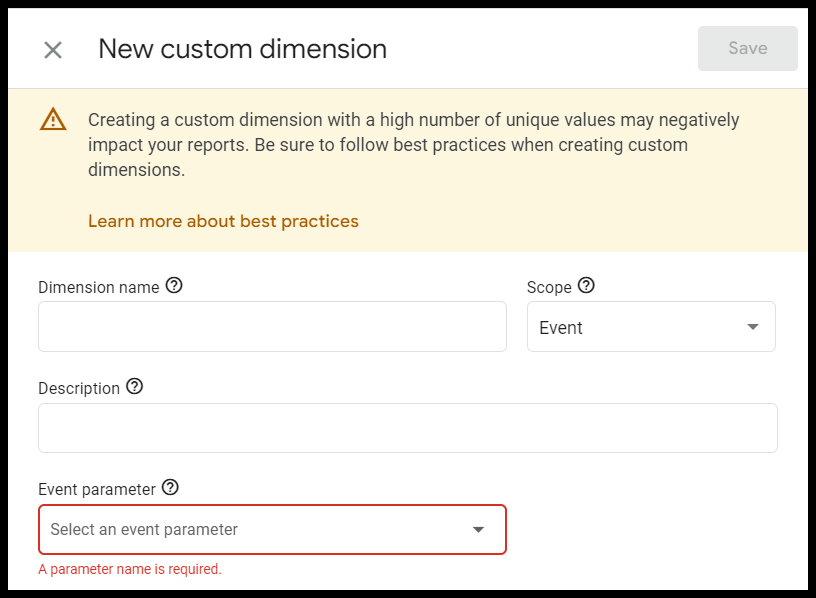The height and width of the screenshot is (598, 816).
Task: Click inside the Description text field
Action: pyautogui.click(x=407, y=427)
